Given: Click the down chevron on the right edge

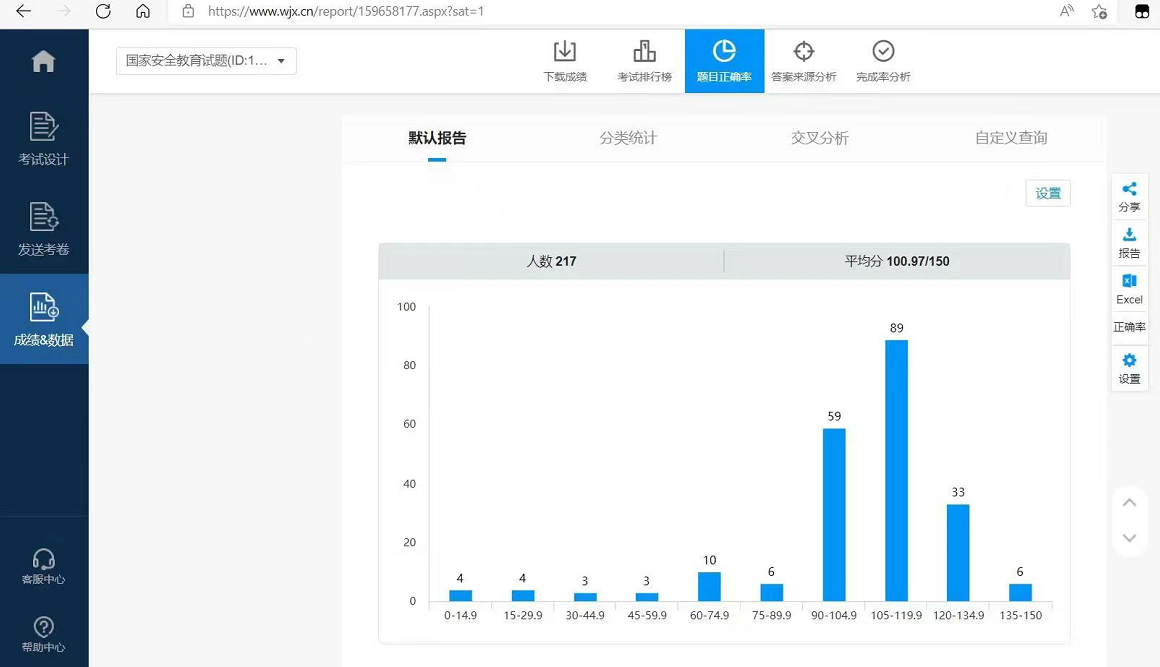Looking at the screenshot, I should tap(1129, 538).
